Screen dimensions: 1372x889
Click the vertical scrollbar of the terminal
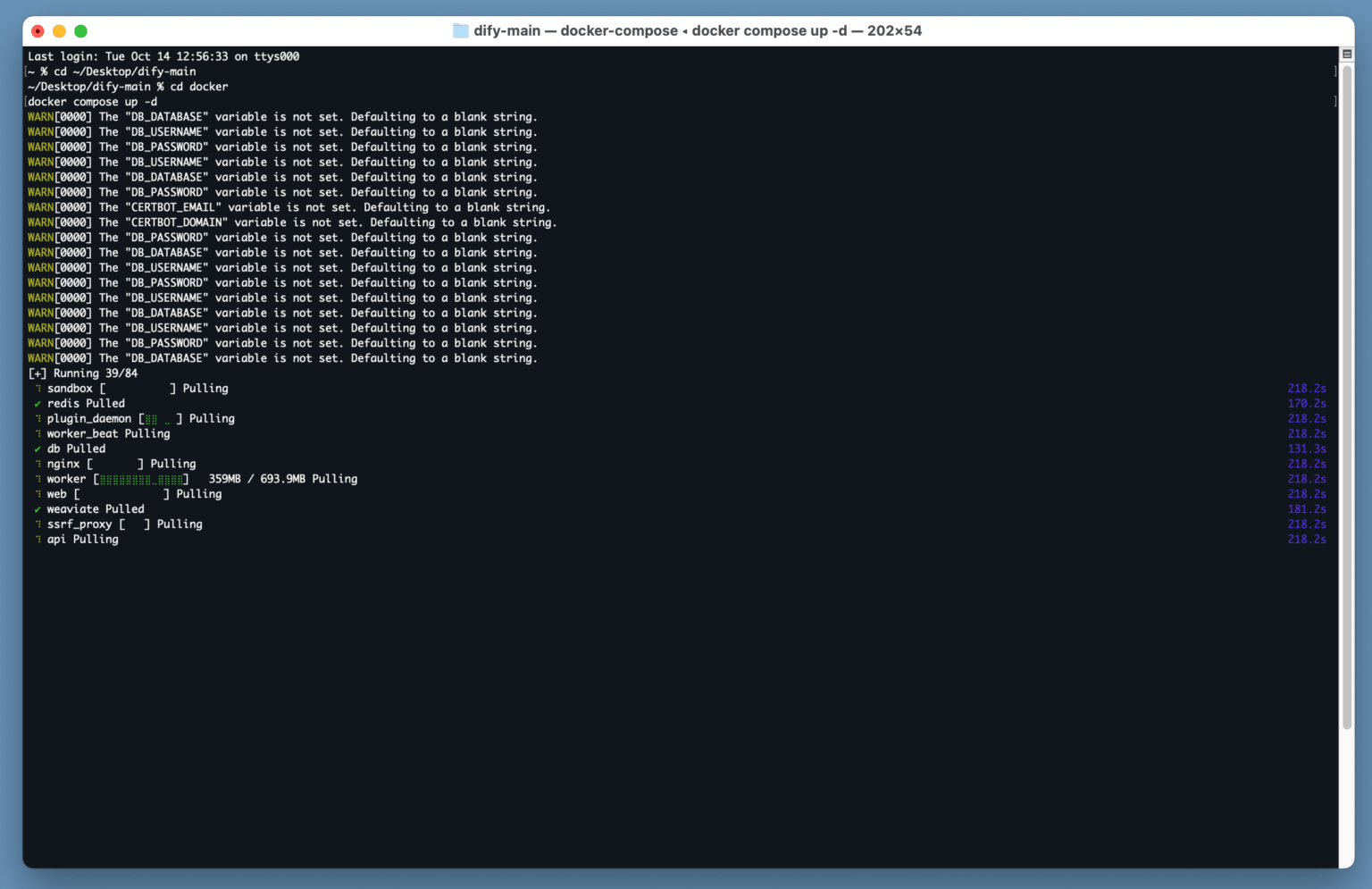[x=1347, y=393]
